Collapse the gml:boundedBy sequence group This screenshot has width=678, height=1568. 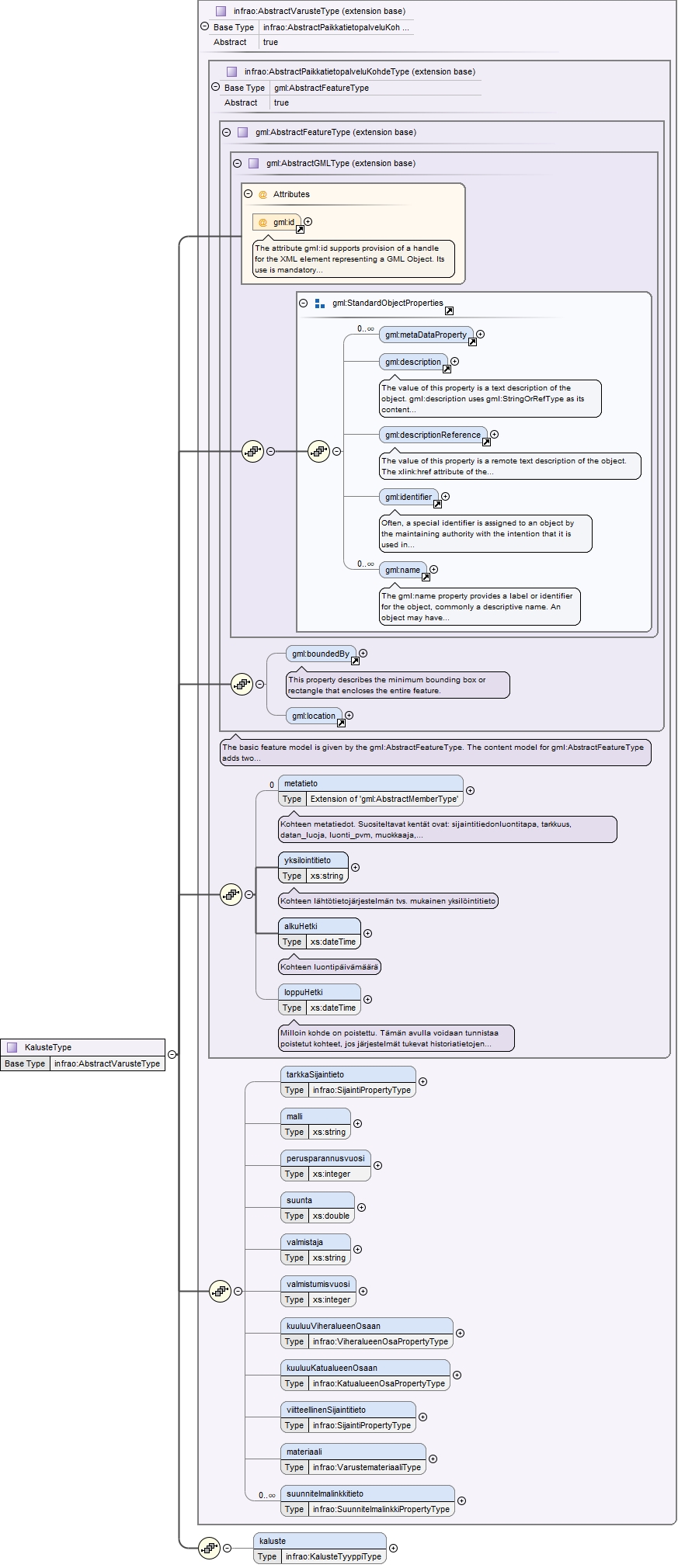click(x=259, y=684)
